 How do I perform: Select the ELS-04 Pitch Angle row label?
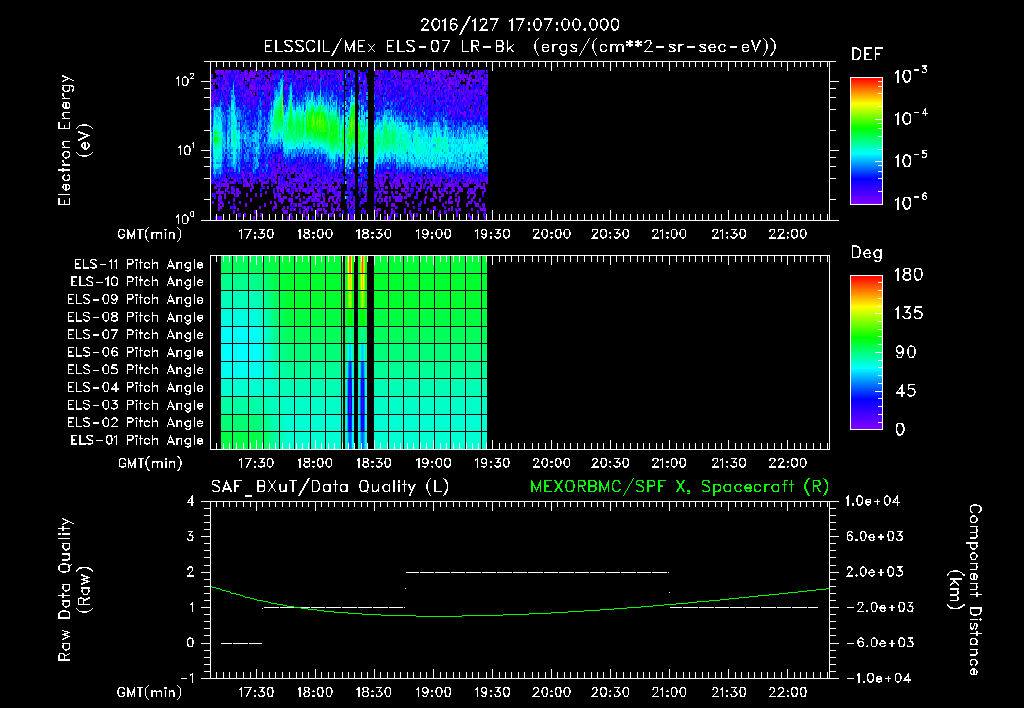(136, 387)
